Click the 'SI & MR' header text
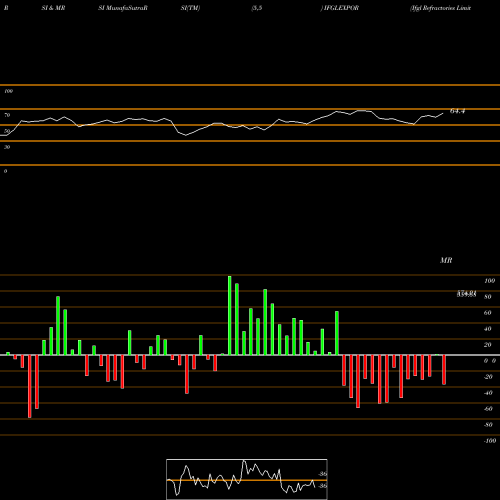This screenshot has width=500, height=500. [x=53, y=8]
